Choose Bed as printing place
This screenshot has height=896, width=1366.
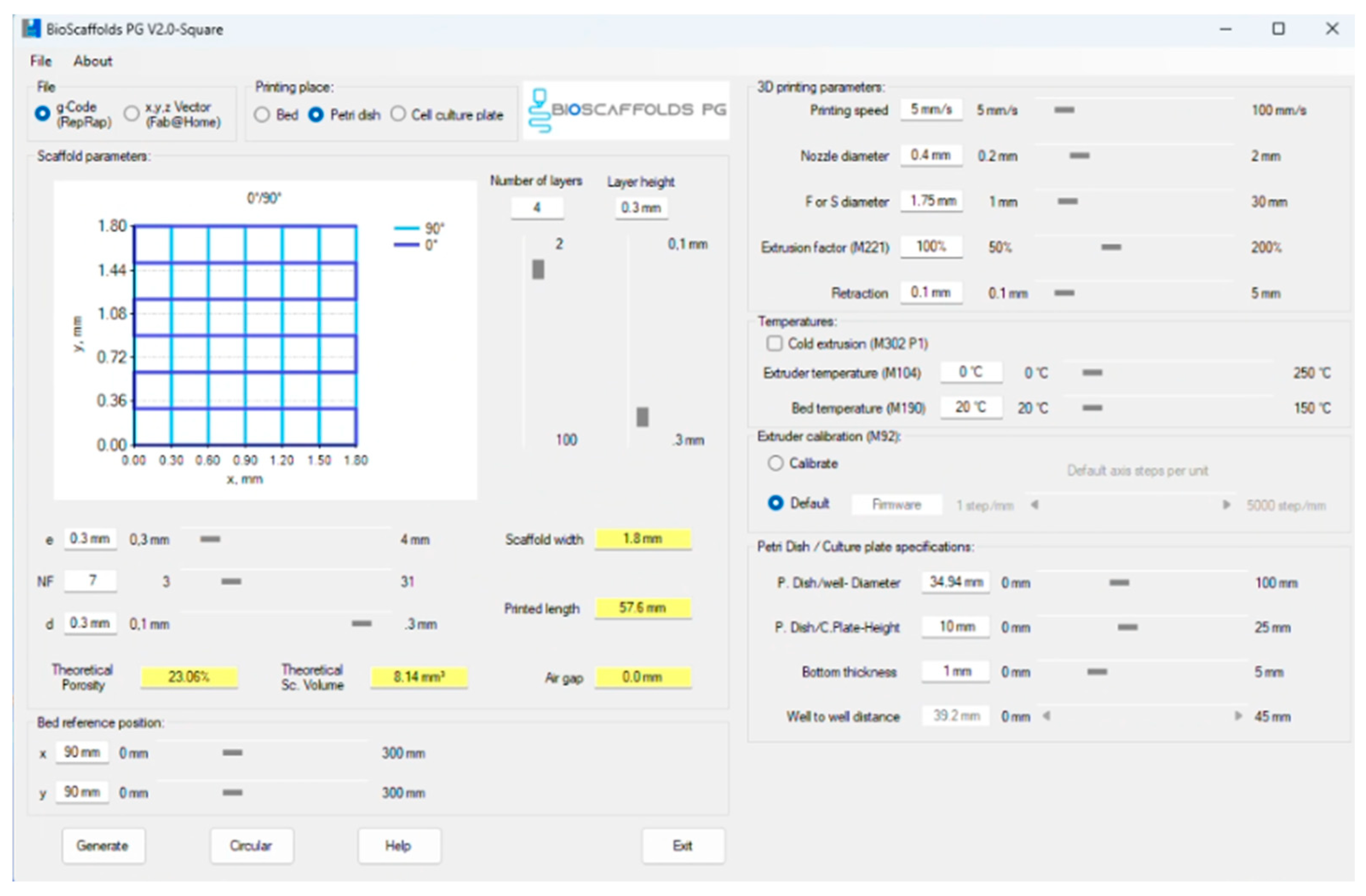click(x=262, y=115)
